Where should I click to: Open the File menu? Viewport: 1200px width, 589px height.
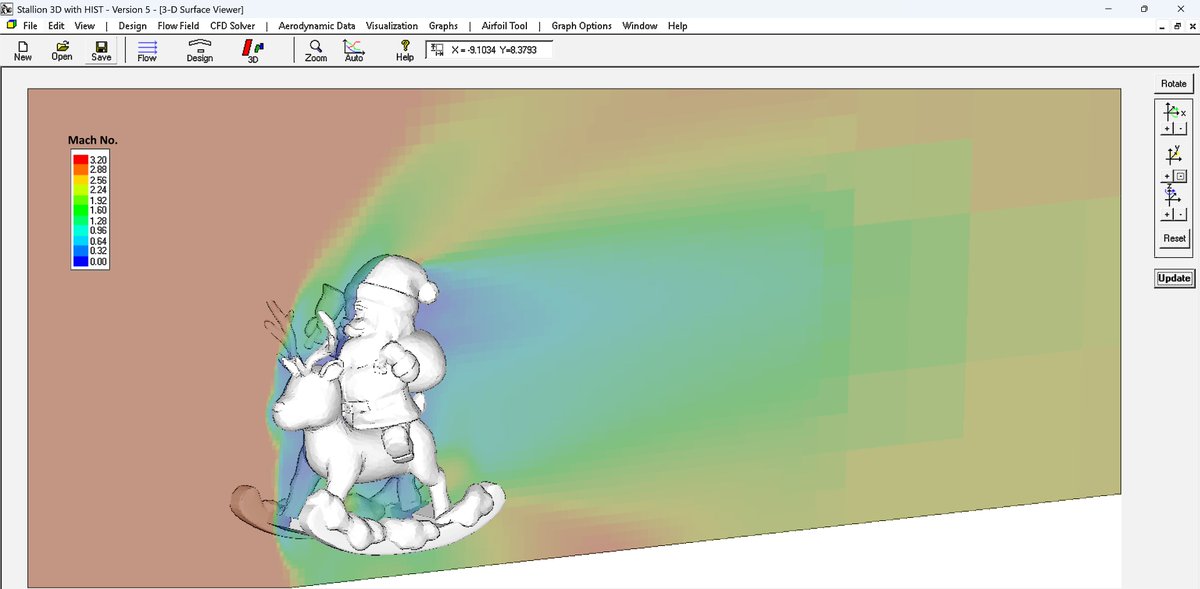pyautogui.click(x=30, y=26)
